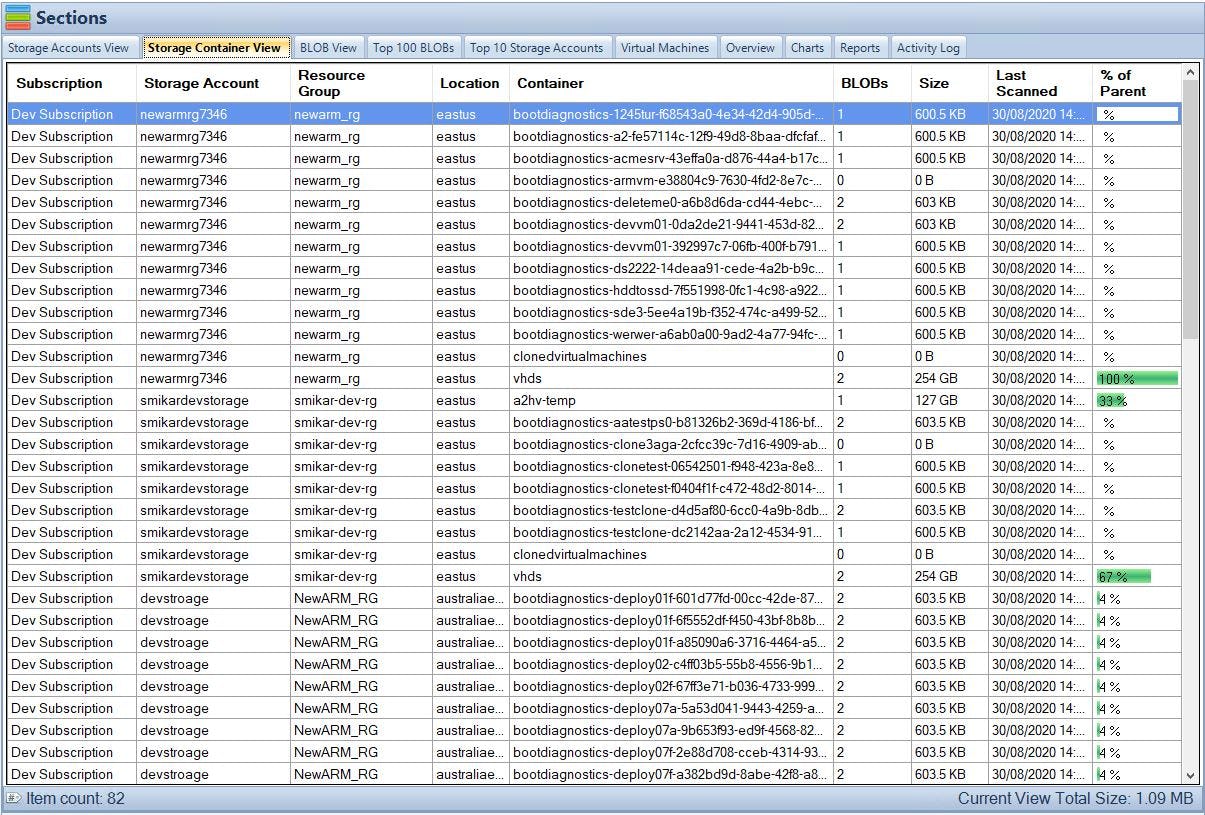The image size is (1205, 815).
Task: Switch to the BLOB View tab
Action: 328,47
